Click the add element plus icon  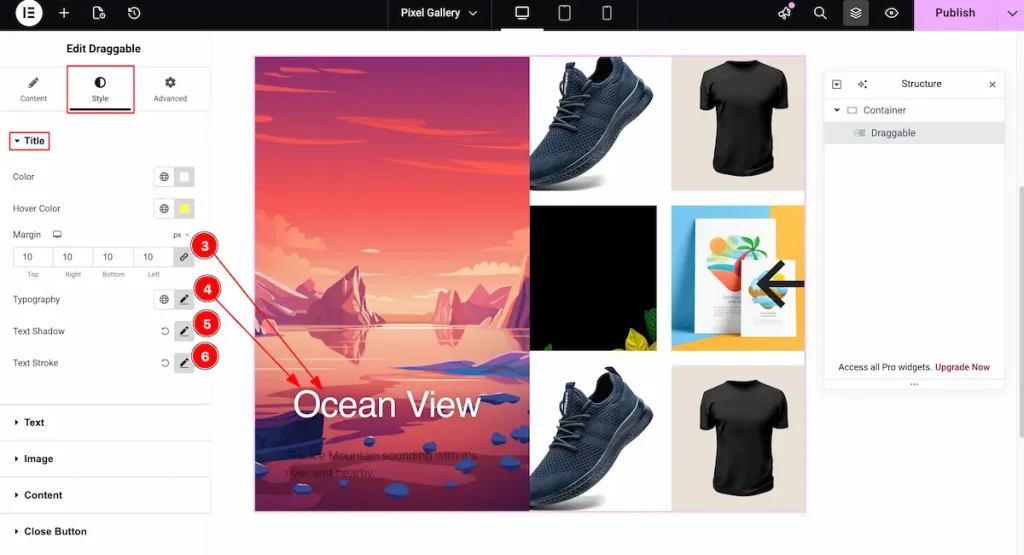64,13
